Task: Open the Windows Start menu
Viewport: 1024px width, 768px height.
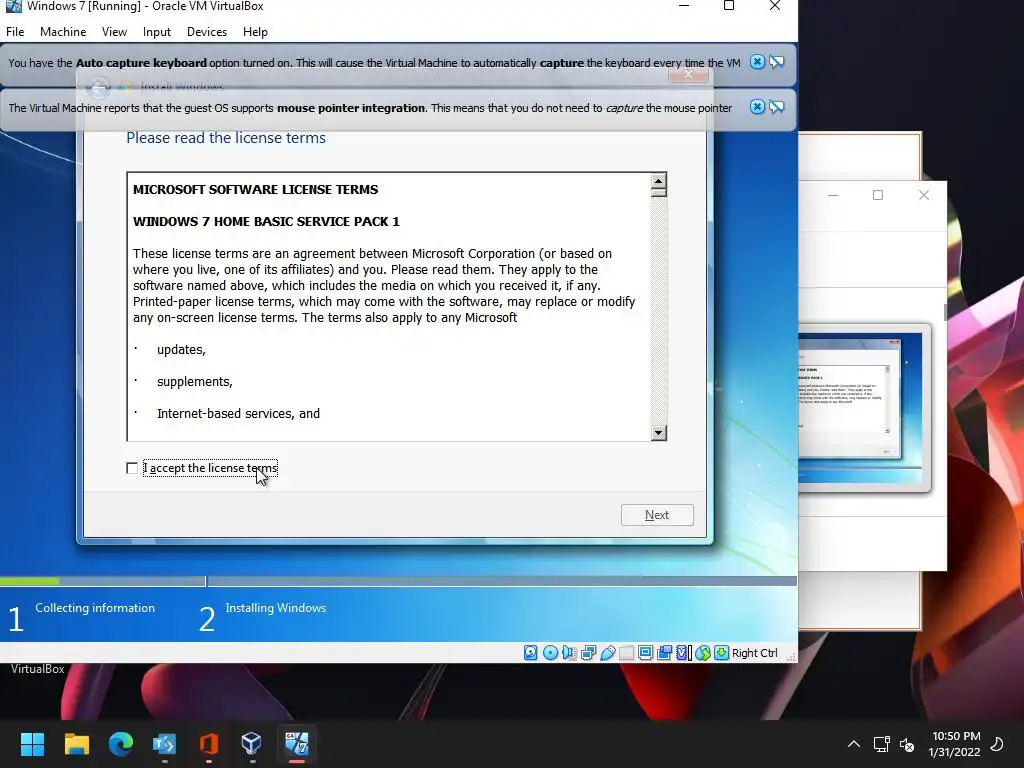Action: pos(32,744)
